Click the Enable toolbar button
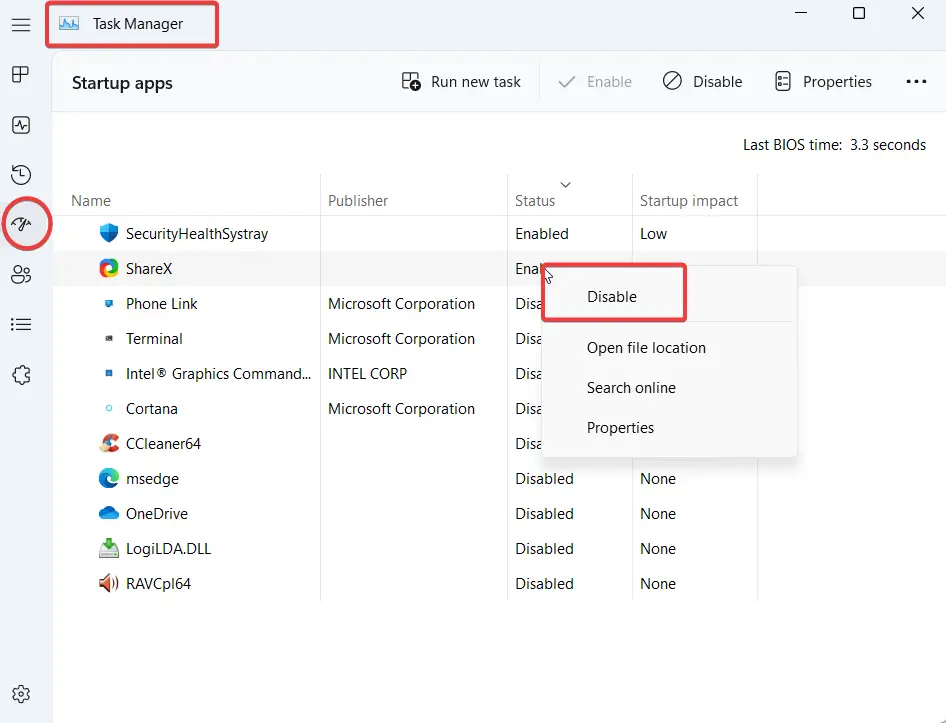The width and height of the screenshot is (946, 723). pyautogui.click(x=595, y=81)
